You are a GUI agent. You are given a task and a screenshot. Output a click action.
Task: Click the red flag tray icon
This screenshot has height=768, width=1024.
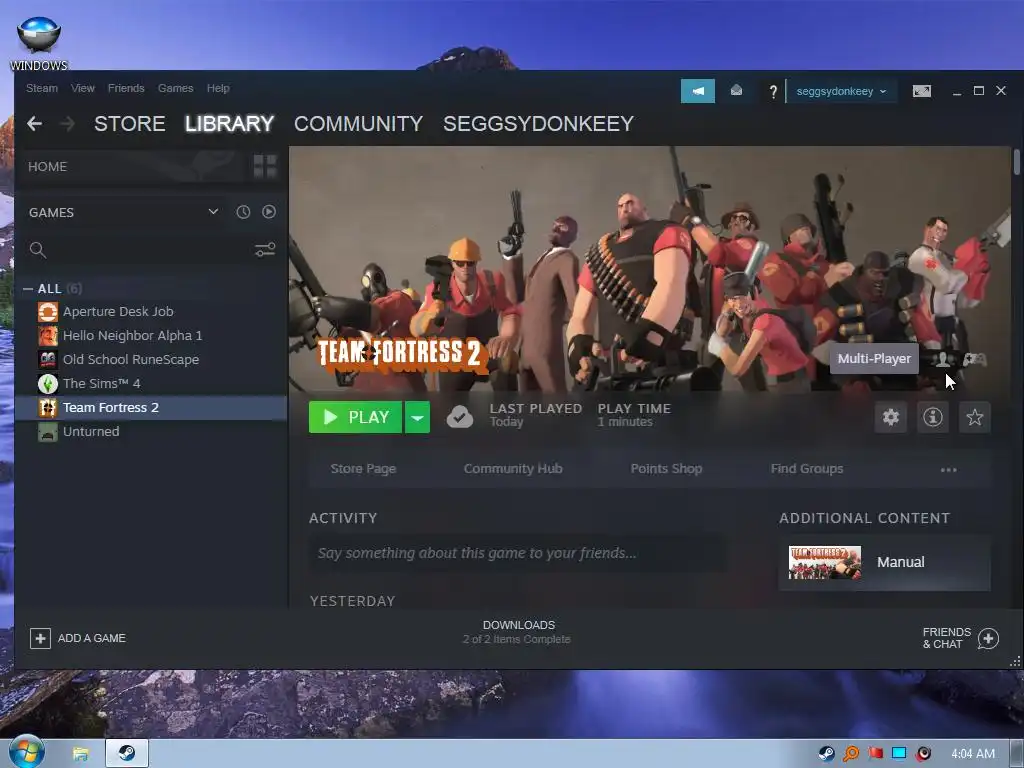[875, 754]
